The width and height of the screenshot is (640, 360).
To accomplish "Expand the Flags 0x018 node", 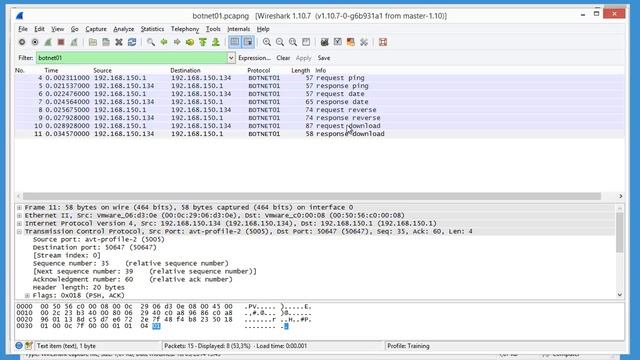I will (27, 296).
